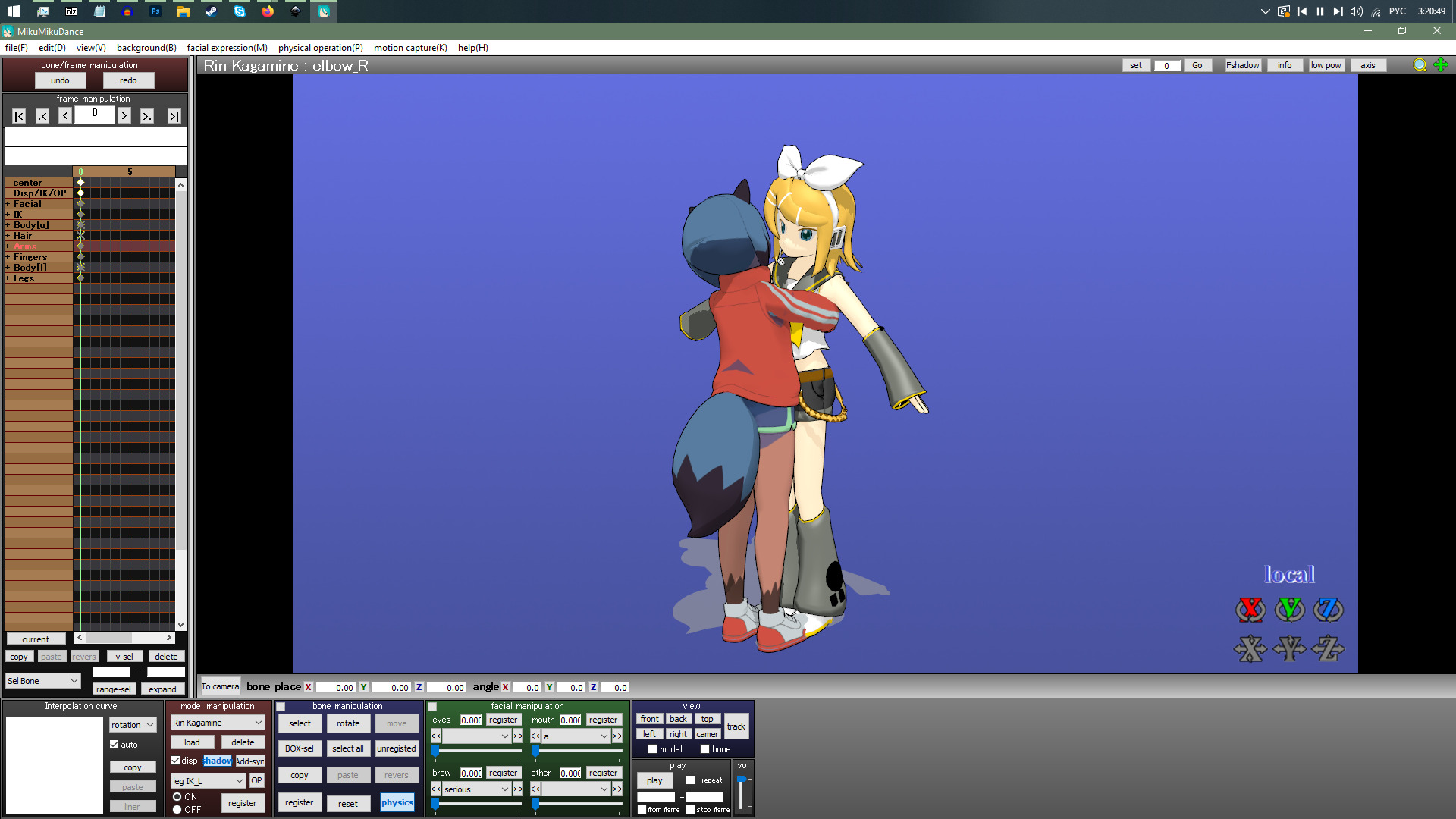The image size is (1456, 819).
Task: Click the X move axis arrows icon
Action: pos(1250,648)
